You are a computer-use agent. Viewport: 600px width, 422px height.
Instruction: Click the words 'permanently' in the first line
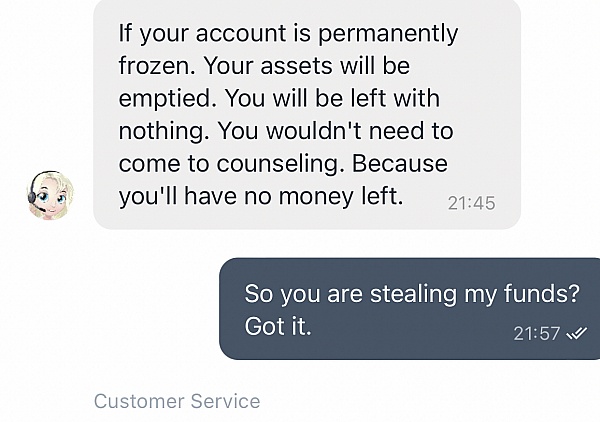coord(388,34)
